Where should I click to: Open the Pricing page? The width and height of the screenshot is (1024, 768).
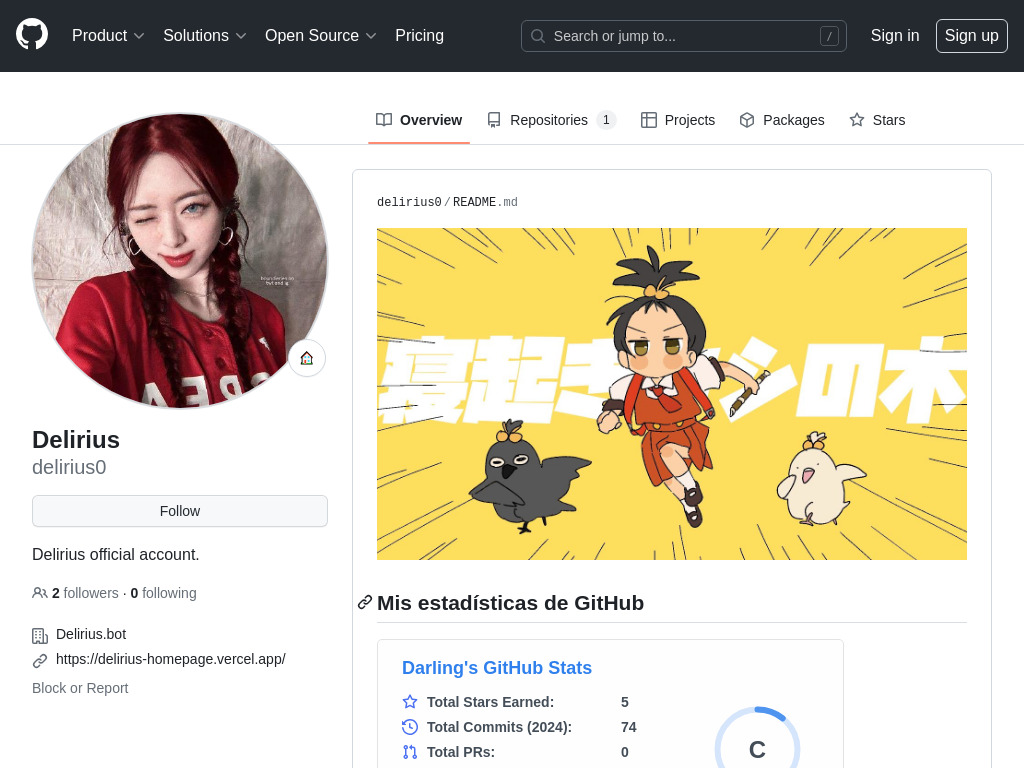tap(419, 35)
